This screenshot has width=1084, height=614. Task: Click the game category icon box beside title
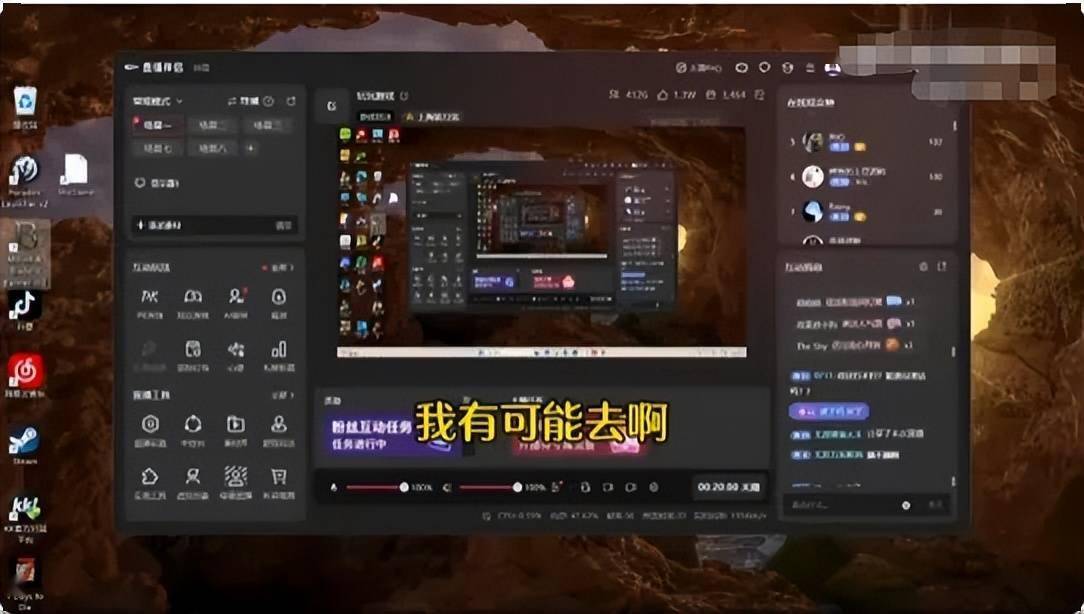point(331,106)
